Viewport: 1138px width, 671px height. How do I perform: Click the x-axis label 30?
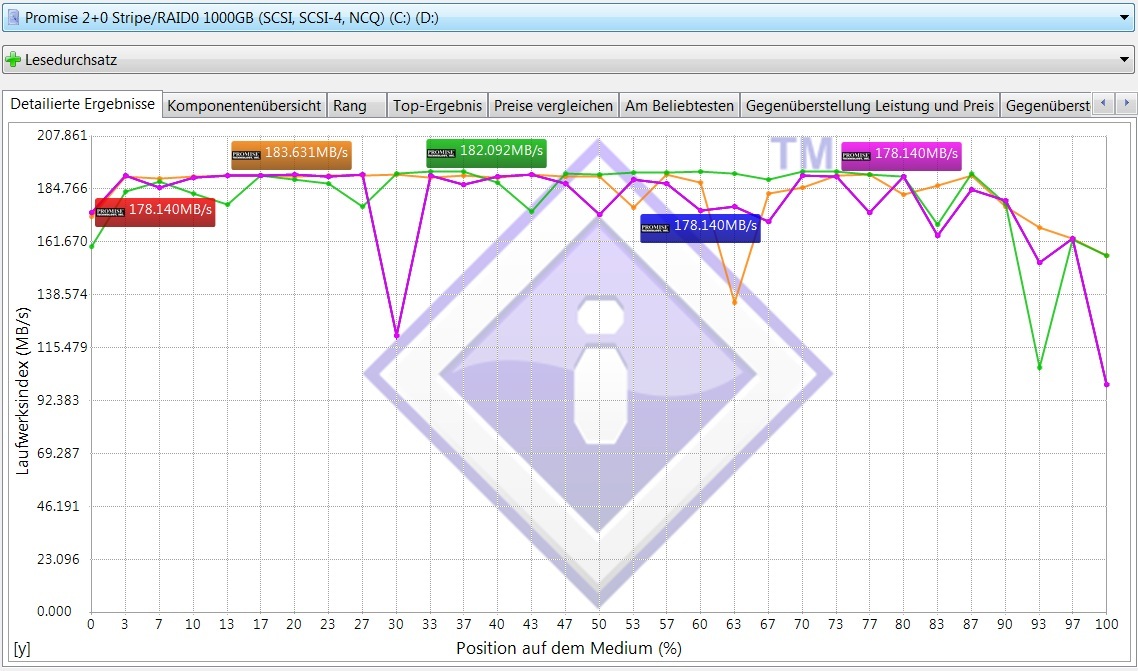396,625
